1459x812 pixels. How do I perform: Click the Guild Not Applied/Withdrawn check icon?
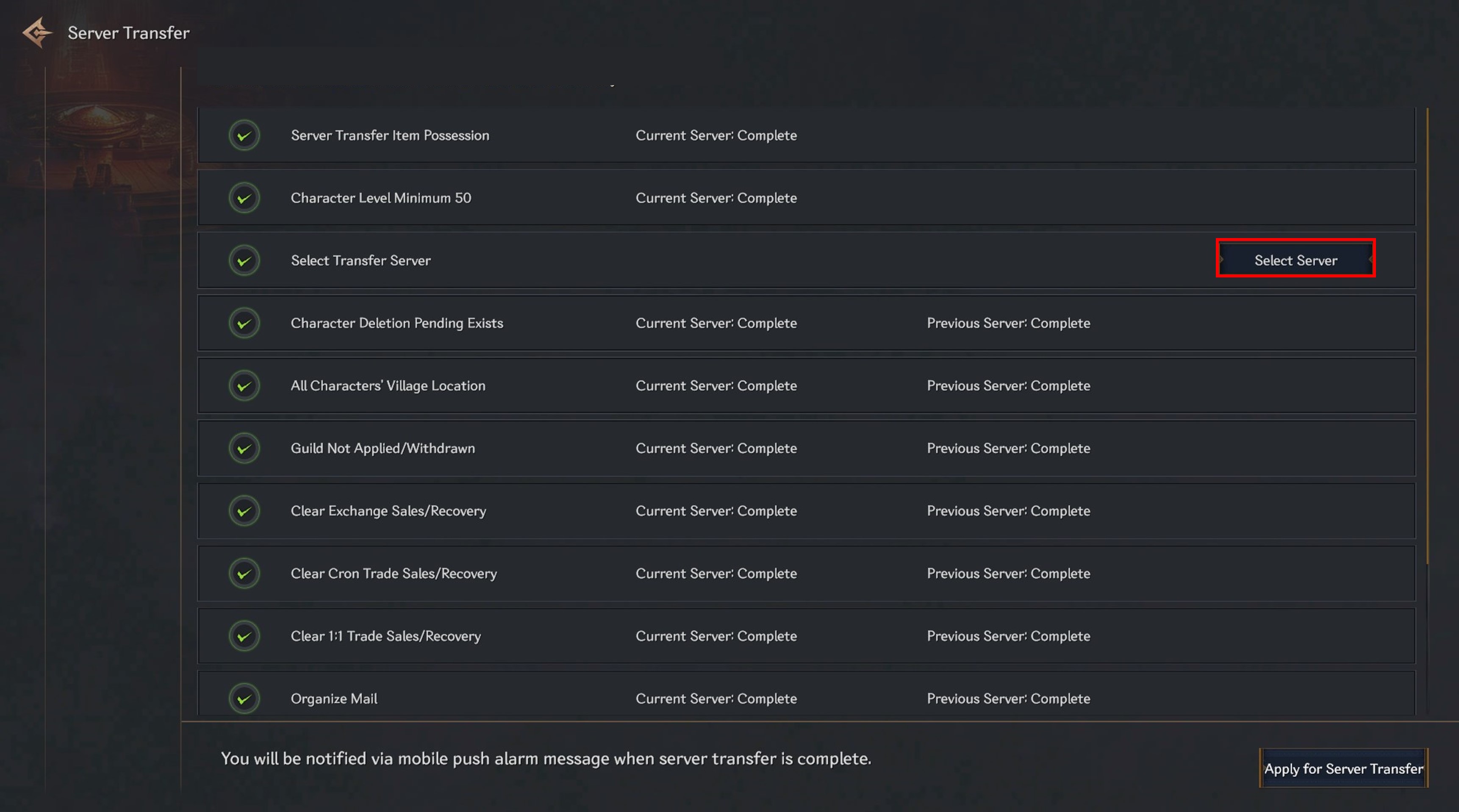(x=244, y=449)
